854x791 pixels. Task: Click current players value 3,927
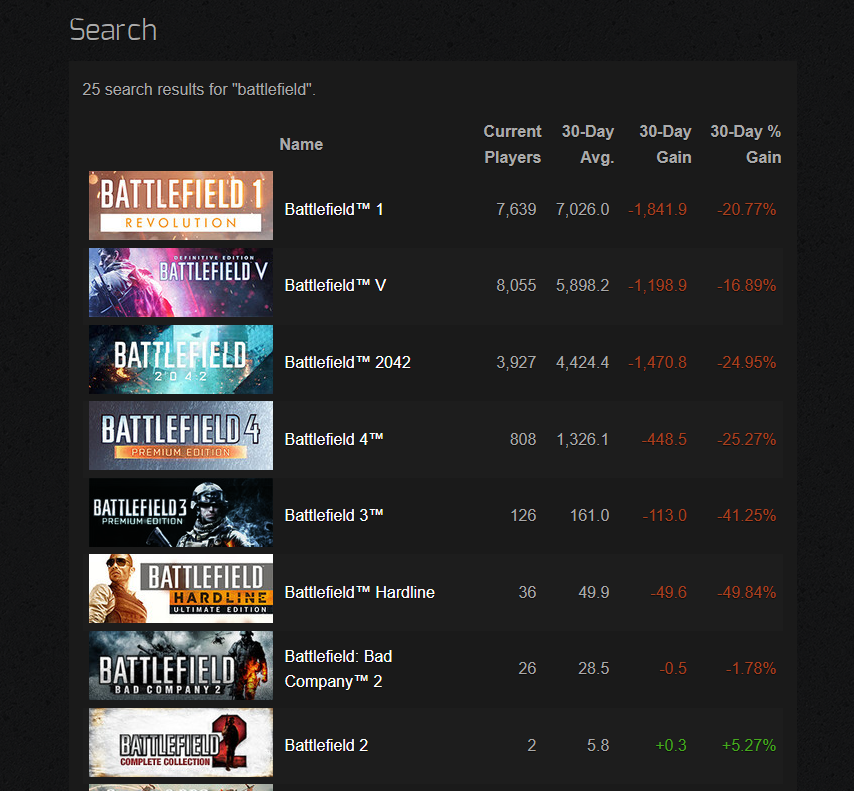point(516,362)
